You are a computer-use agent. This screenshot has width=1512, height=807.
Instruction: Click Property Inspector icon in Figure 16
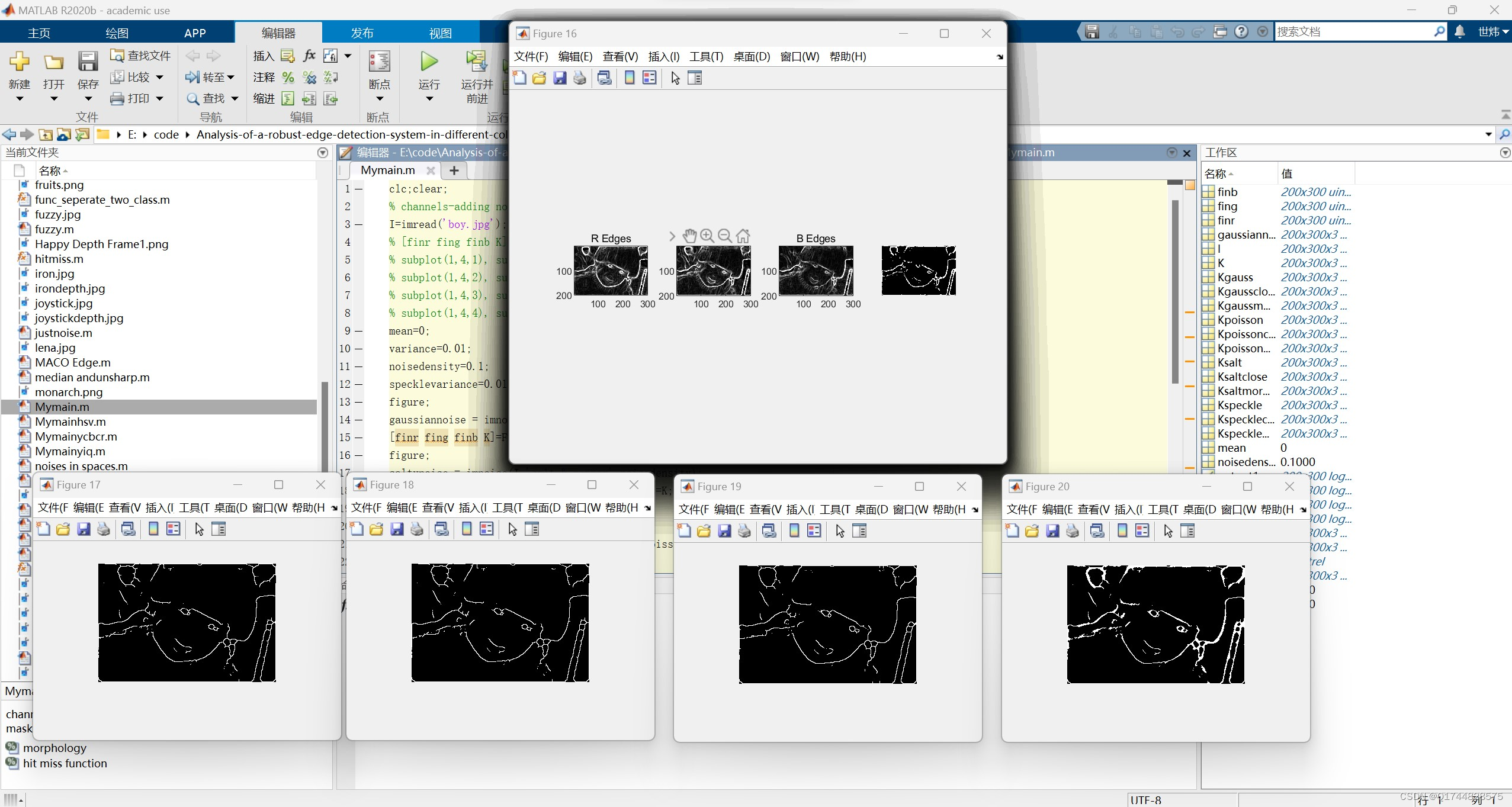click(x=695, y=78)
